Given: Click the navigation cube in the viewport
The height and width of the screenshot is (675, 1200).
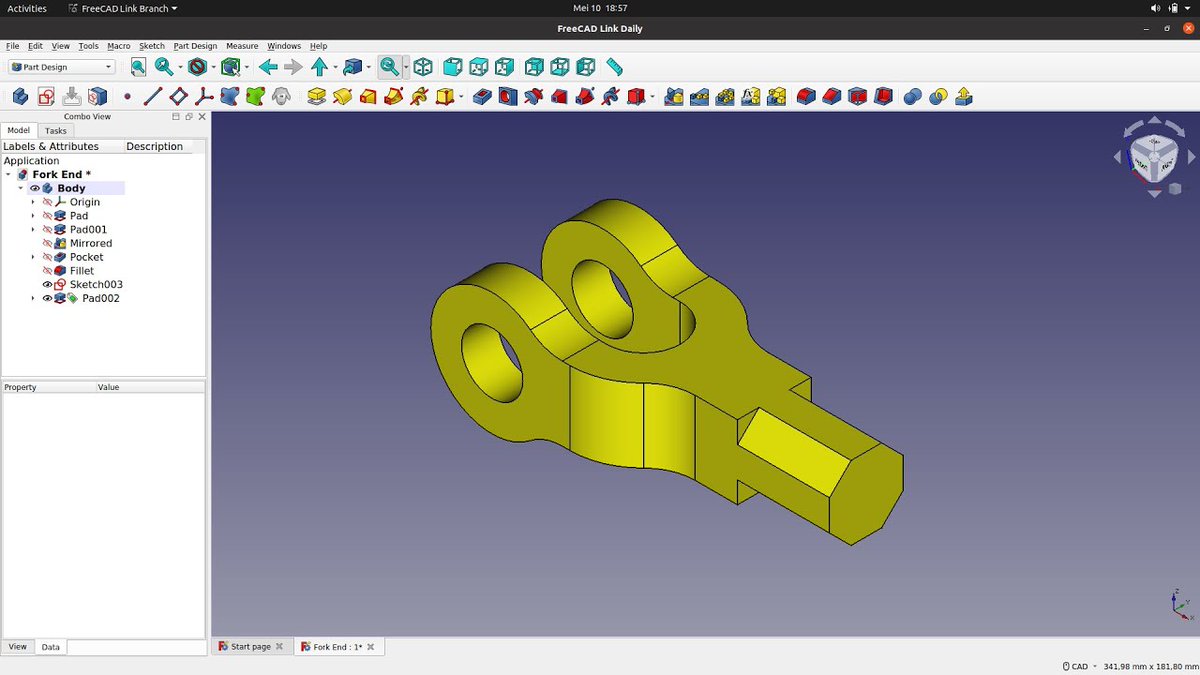Looking at the screenshot, I should 1154,156.
